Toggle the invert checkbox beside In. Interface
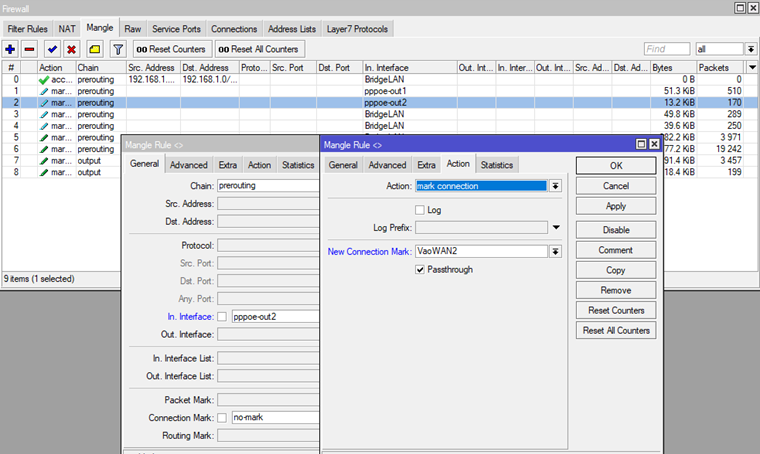The width and height of the screenshot is (760, 454). [x=222, y=316]
